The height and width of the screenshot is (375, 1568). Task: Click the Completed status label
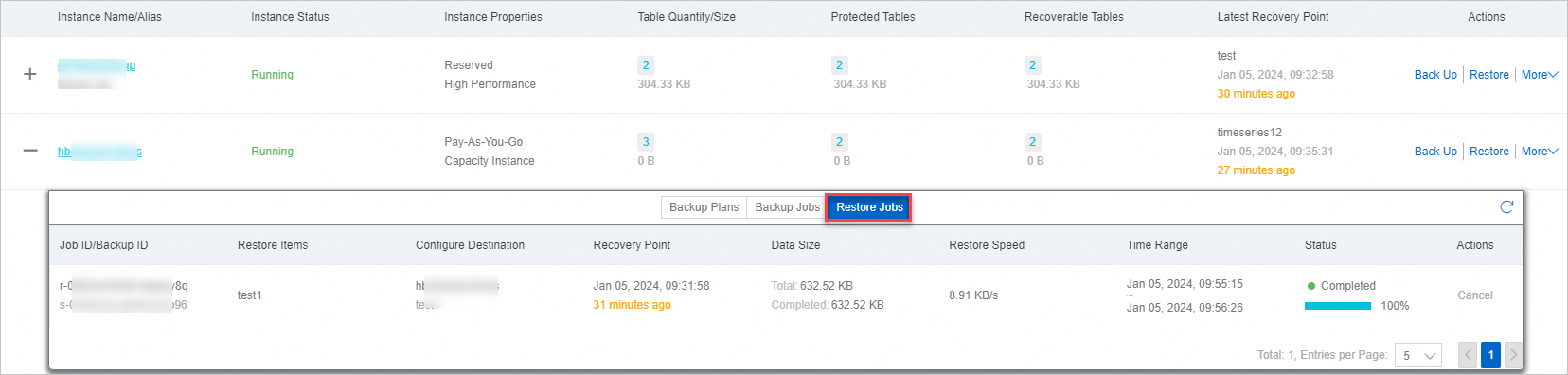(x=1348, y=286)
